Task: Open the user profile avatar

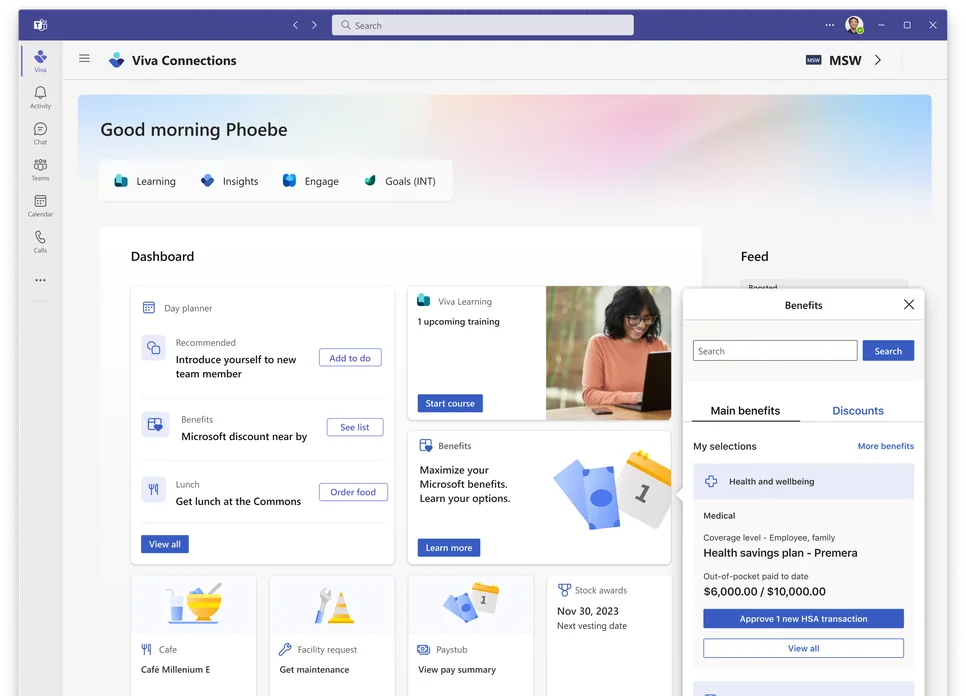Action: pyautogui.click(x=854, y=25)
